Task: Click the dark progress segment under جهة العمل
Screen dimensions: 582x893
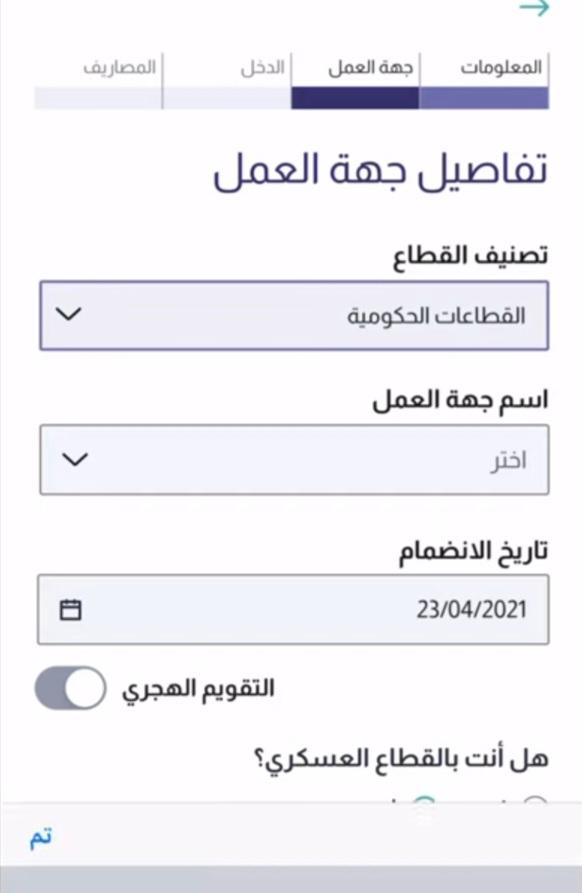Action: [x=355, y=98]
